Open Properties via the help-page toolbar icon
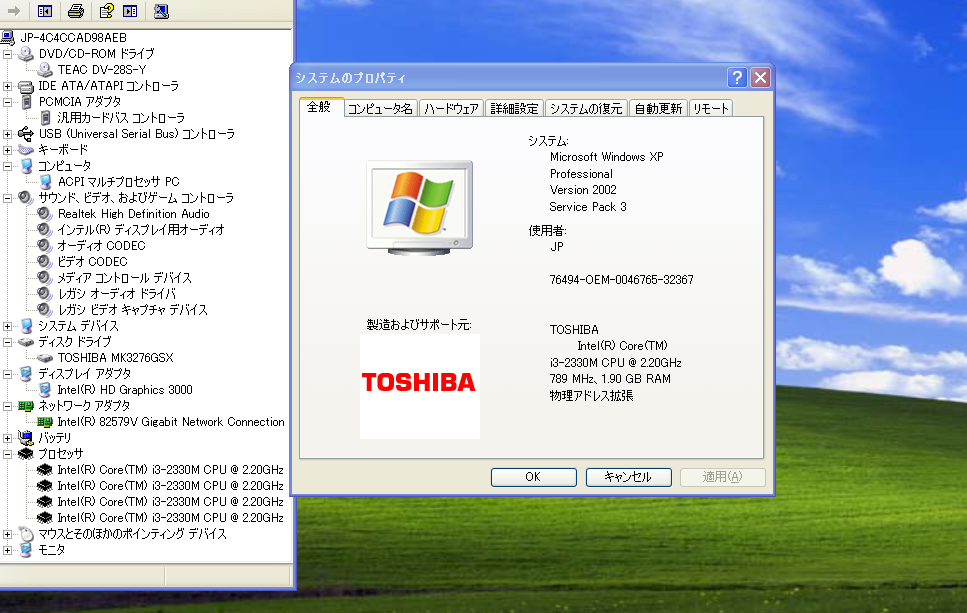 (x=104, y=11)
